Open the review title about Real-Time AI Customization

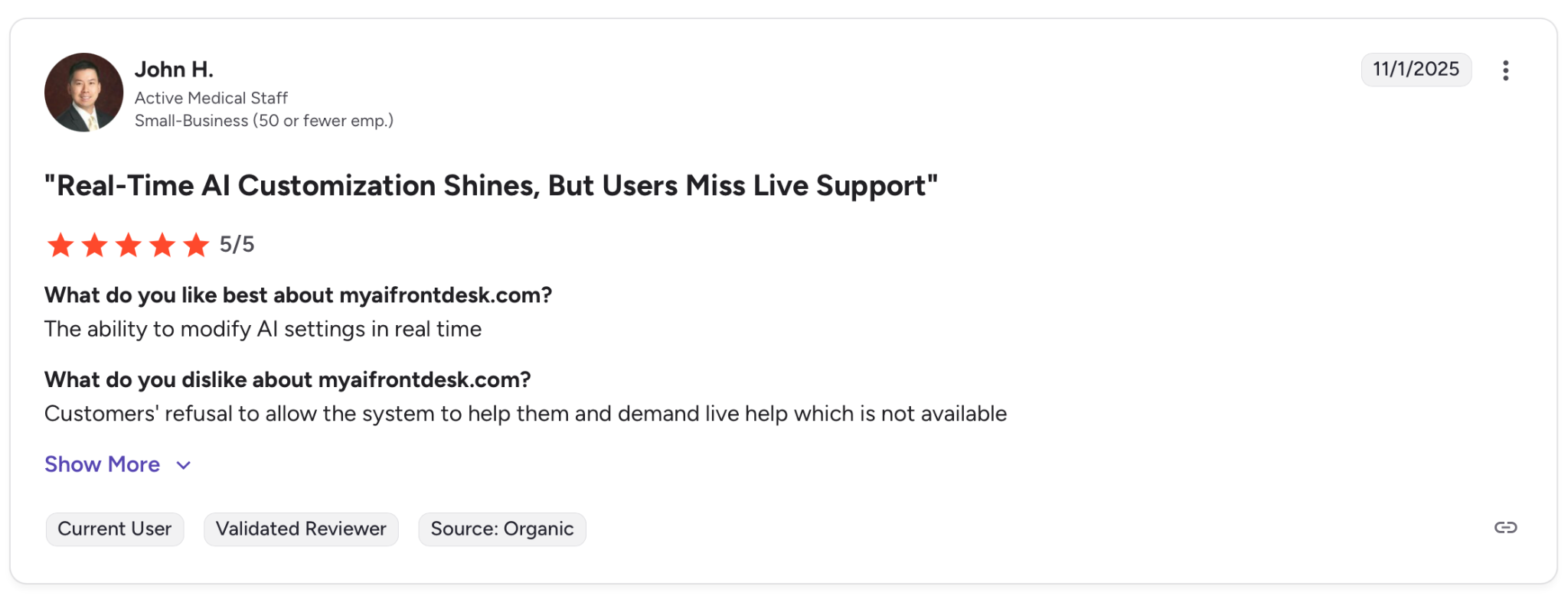click(491, 186)
